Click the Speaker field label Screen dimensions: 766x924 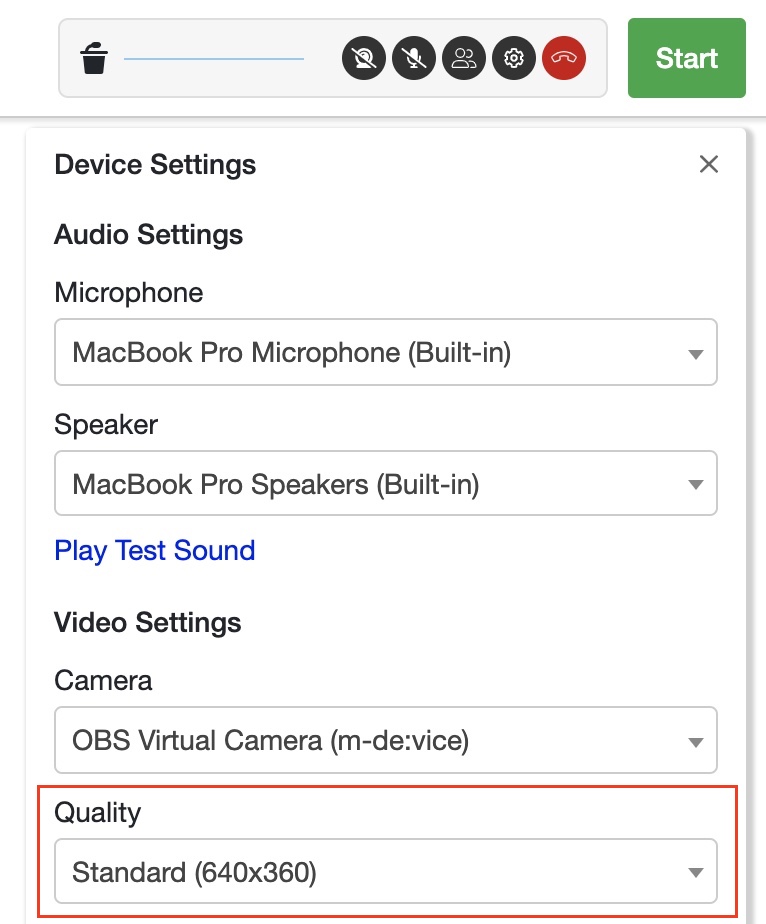[x=106, y=425]
